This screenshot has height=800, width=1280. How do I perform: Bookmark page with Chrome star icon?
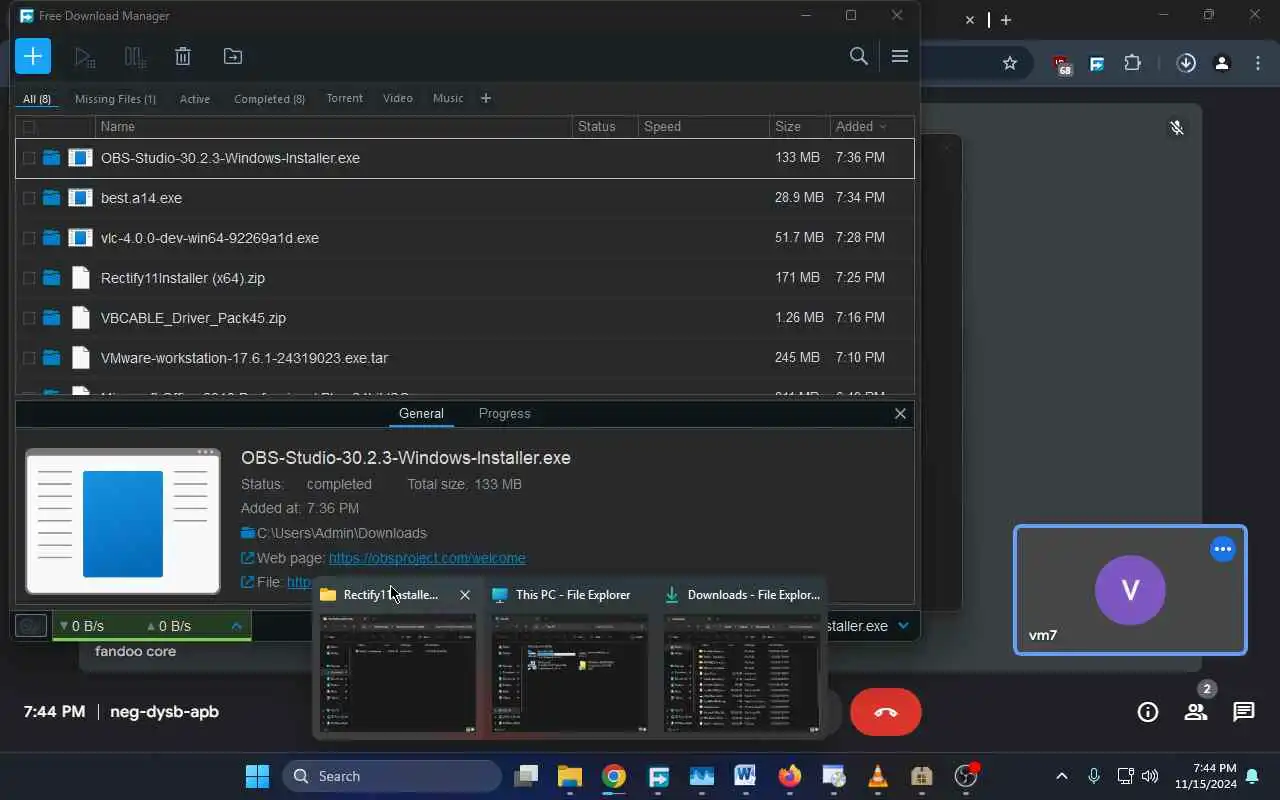coord(1010,63)
